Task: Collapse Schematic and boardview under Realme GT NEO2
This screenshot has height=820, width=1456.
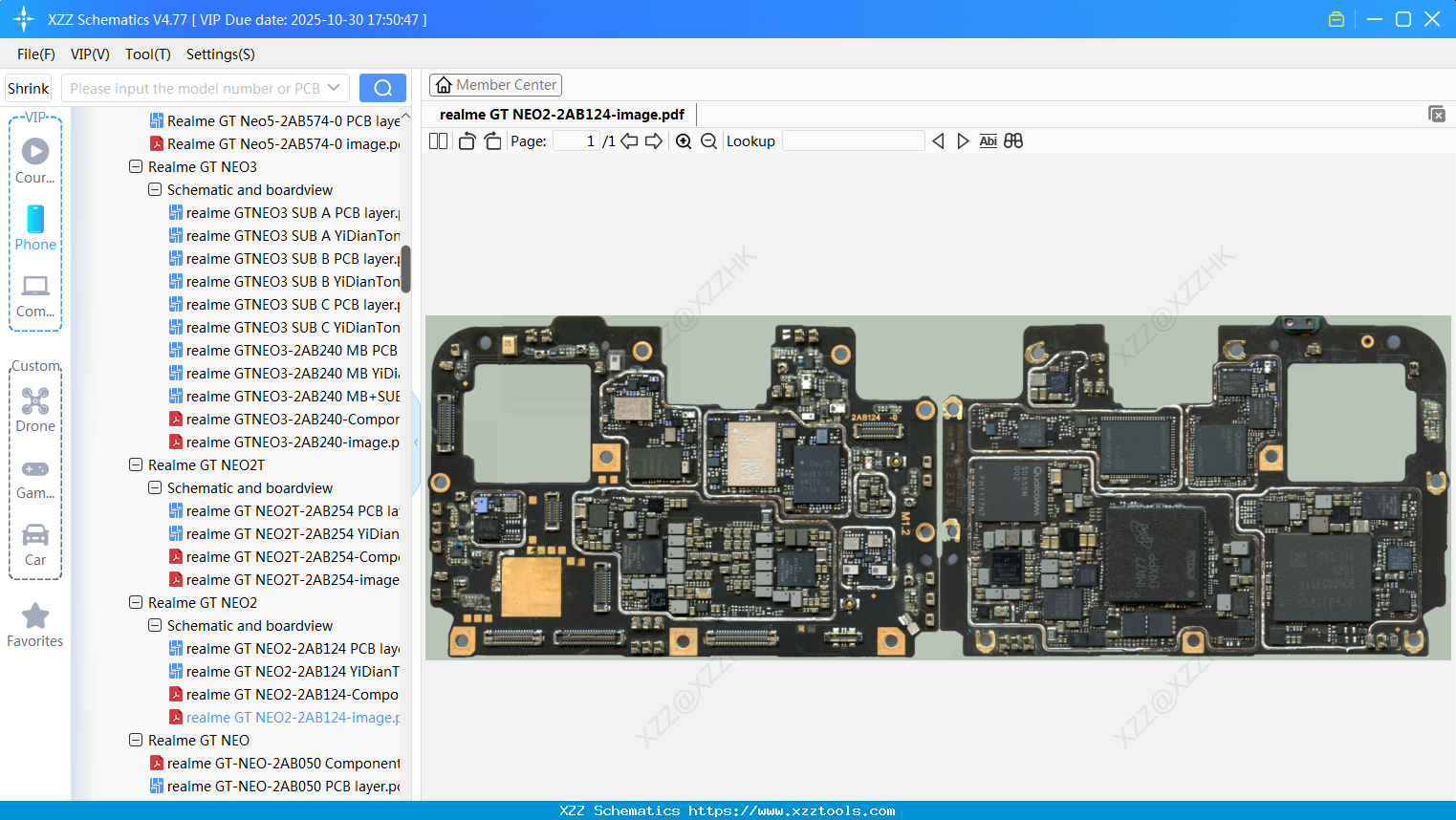Action: tap(155, 625)
